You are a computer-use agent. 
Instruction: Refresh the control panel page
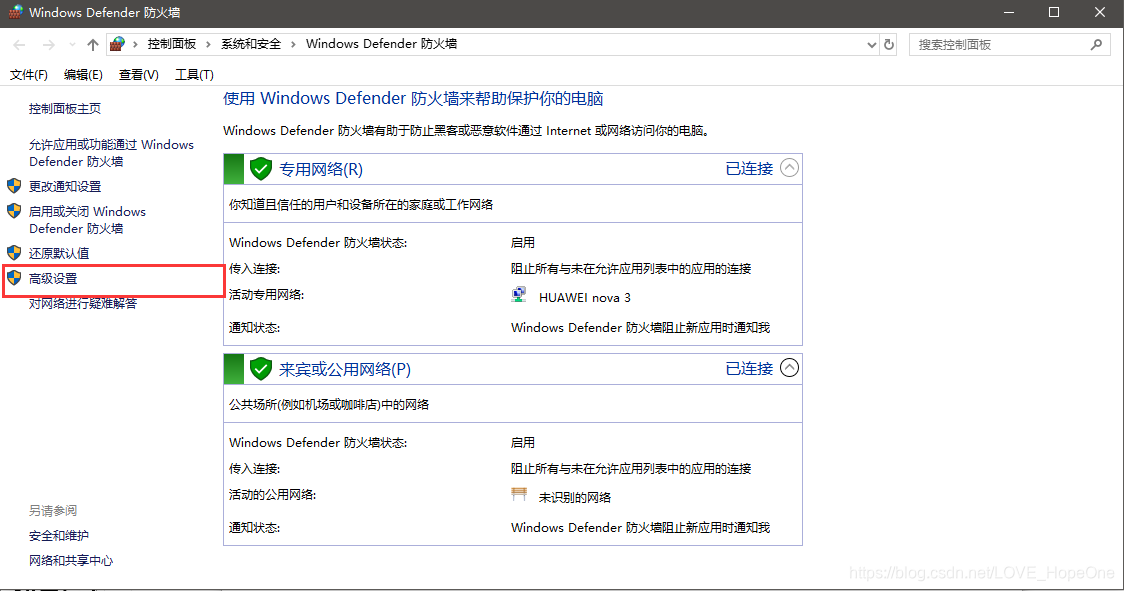(889, 44)
